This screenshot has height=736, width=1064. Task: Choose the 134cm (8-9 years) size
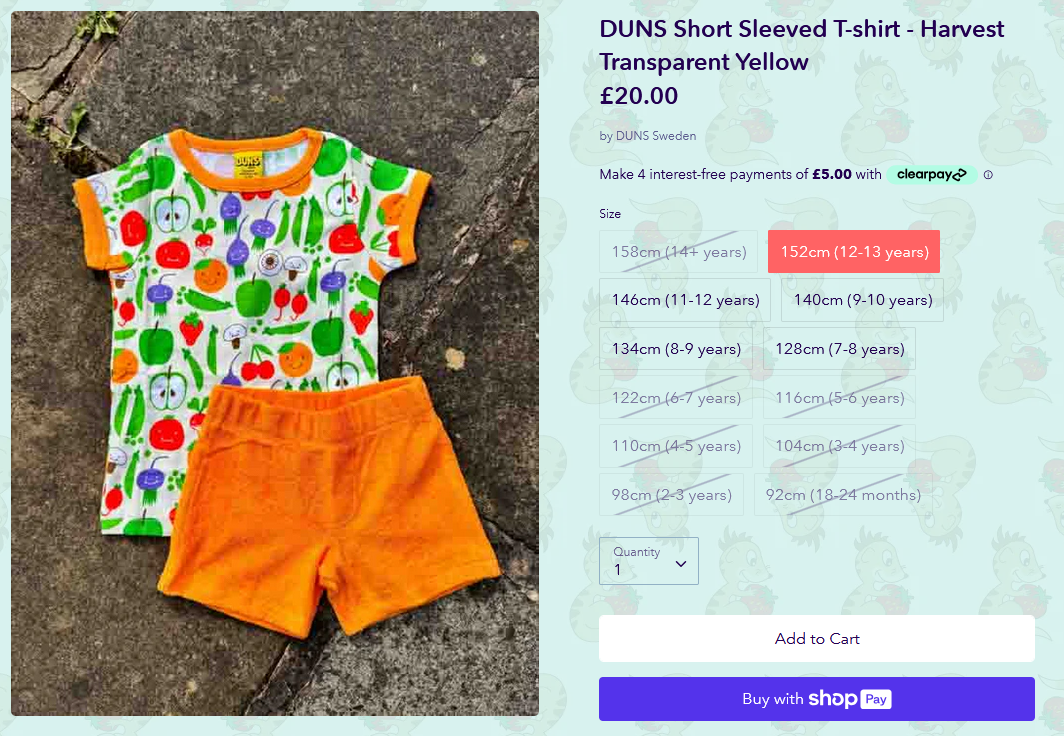coord(676,349)
